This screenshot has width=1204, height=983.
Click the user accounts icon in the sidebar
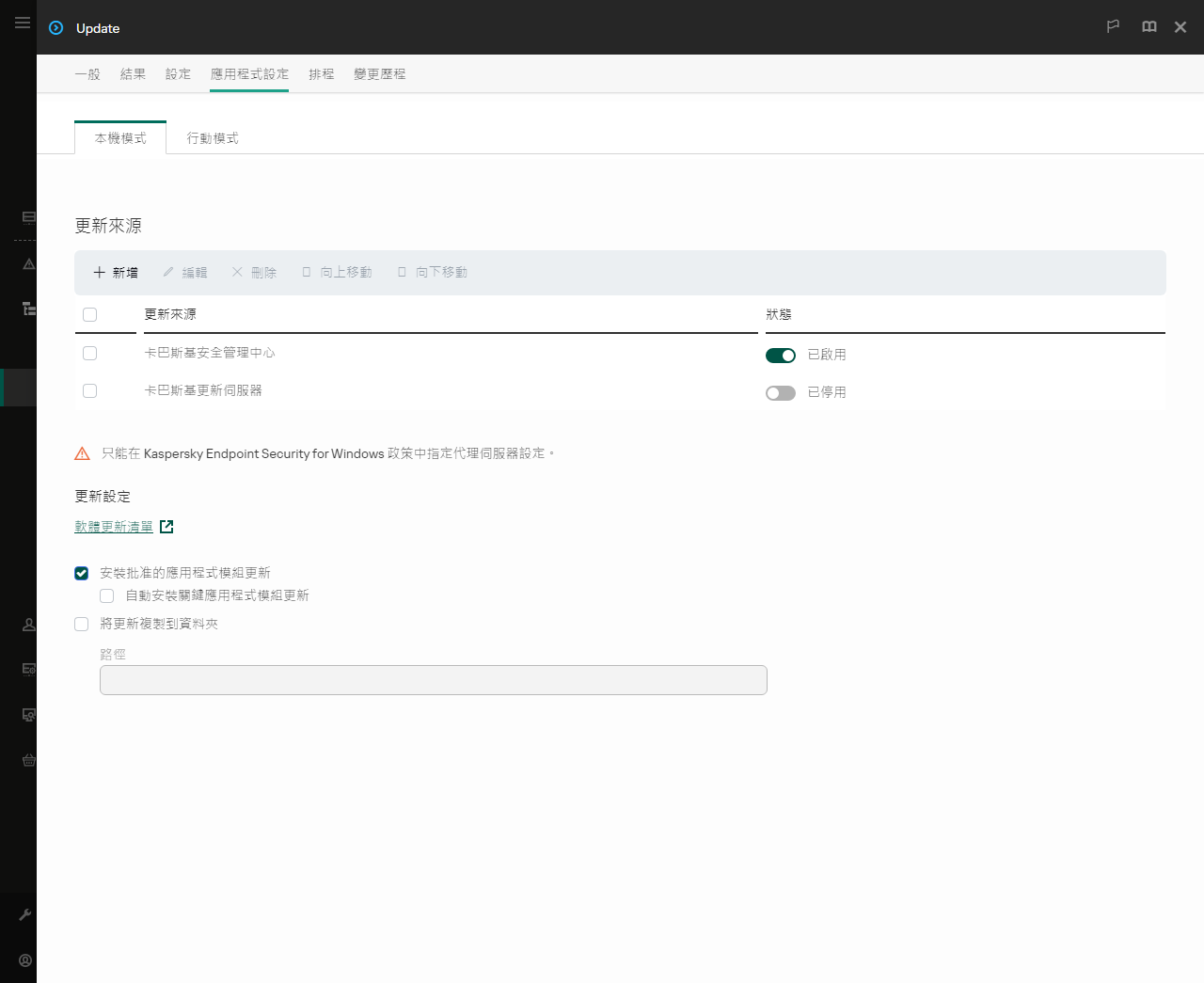coord(28,624)
